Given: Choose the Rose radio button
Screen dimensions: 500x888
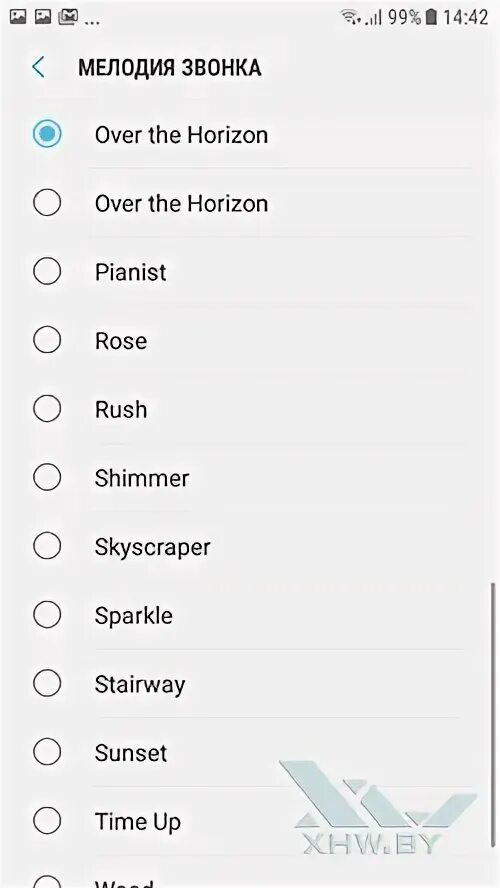Looking at the screenshot, I should (x=47, y=340).
